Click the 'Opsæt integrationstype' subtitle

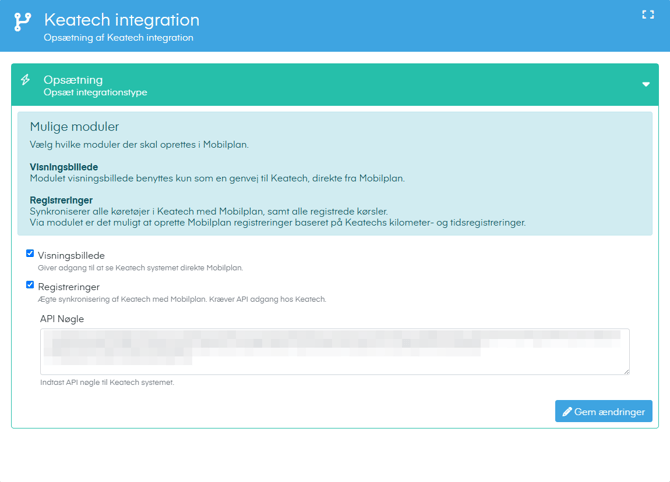point(95,92)
